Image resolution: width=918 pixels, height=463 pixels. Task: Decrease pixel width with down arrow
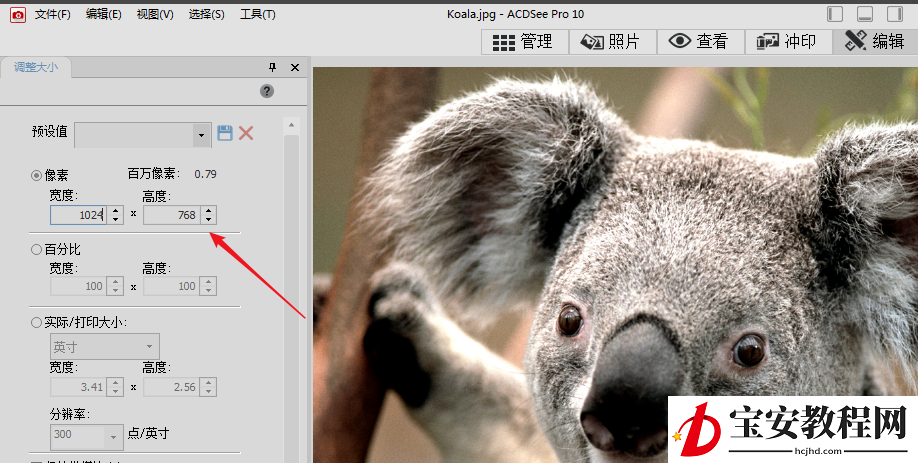[115, 220]
